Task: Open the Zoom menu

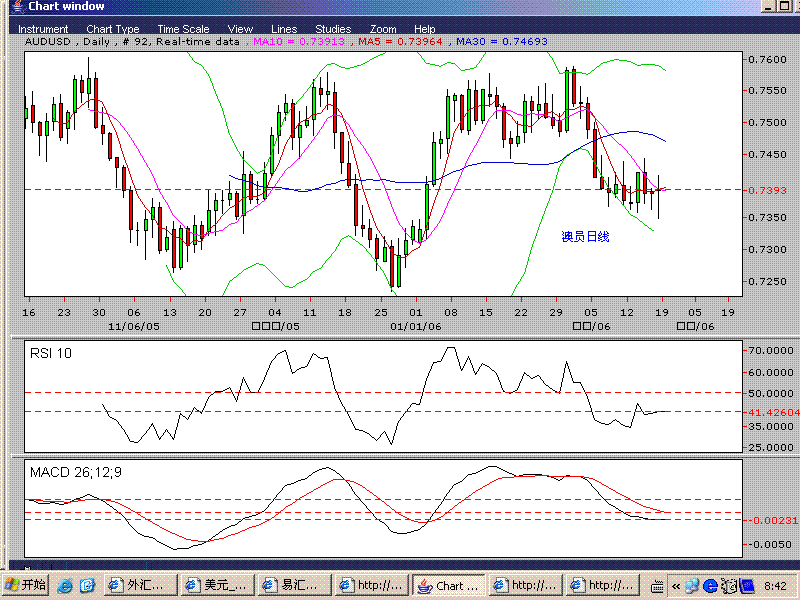Action: tap(383, 29)
